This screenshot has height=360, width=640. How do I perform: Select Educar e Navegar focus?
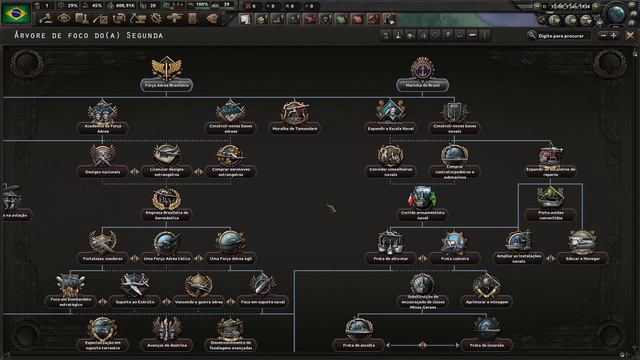tap(582, 247)
